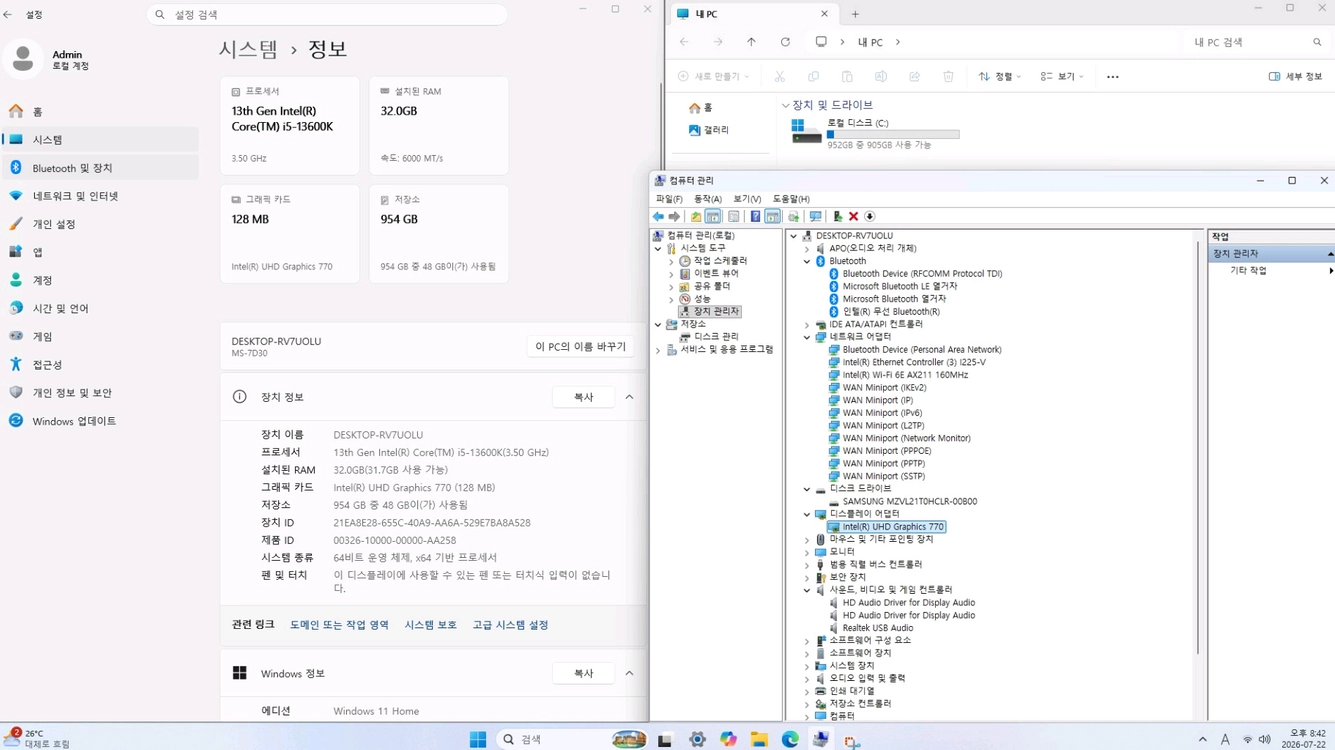The width and height of the screenshot is (1335, 750).
Task: Open the 시스템 보호 link
Action: tap(431, 625)
